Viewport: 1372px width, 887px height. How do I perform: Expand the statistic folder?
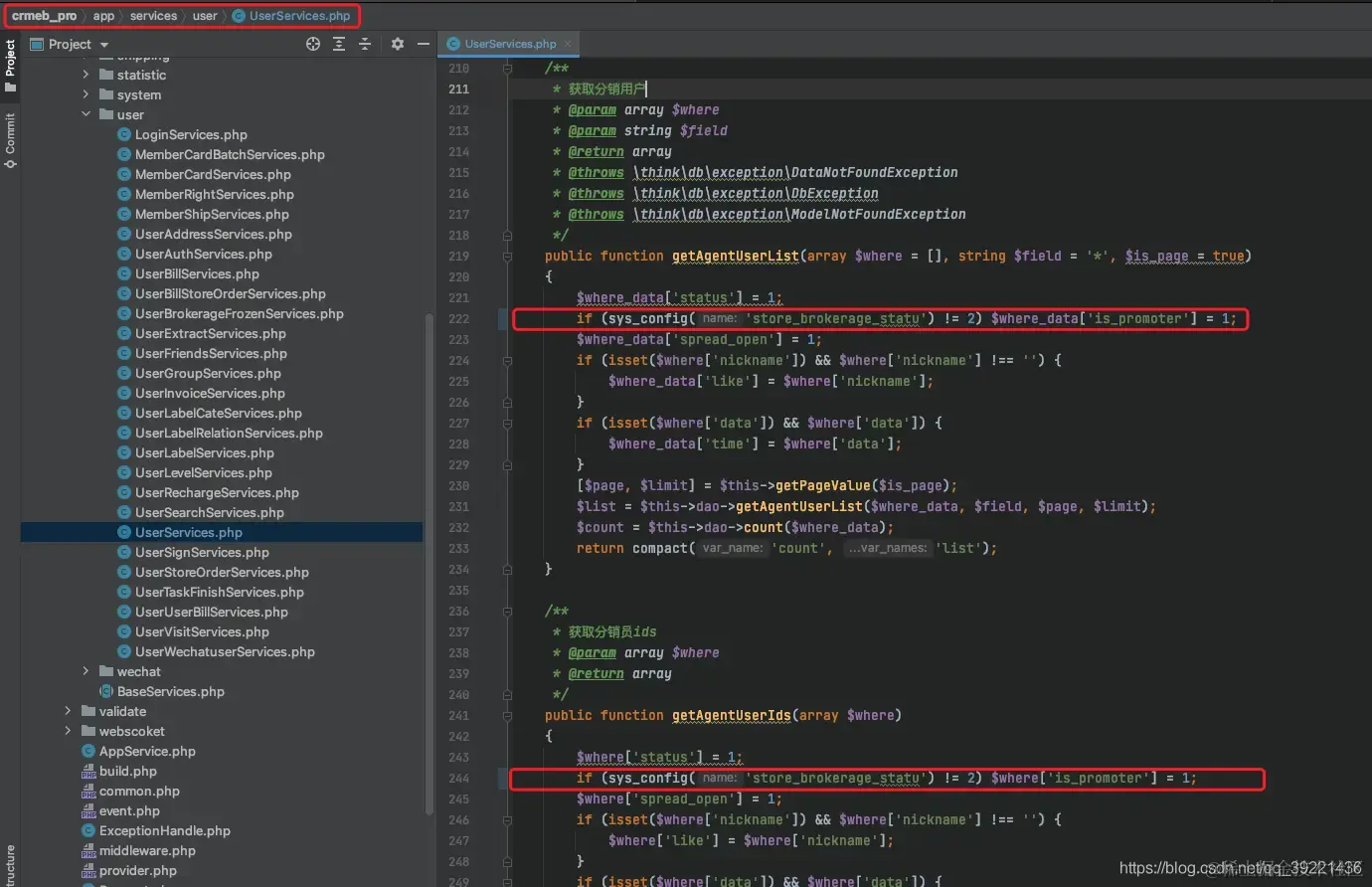(x=86, y=75)
